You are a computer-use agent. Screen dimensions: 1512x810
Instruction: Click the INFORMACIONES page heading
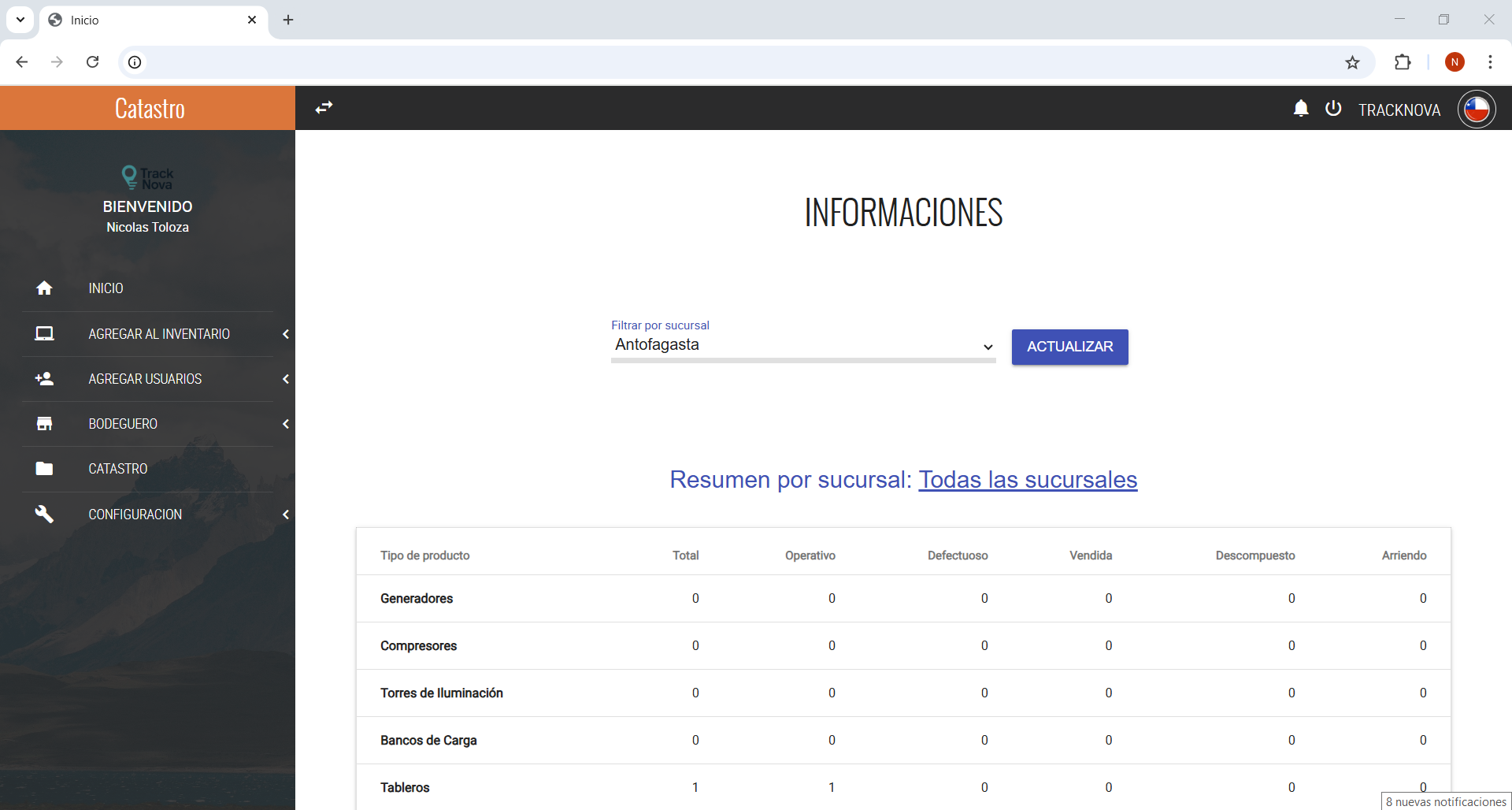903,213
